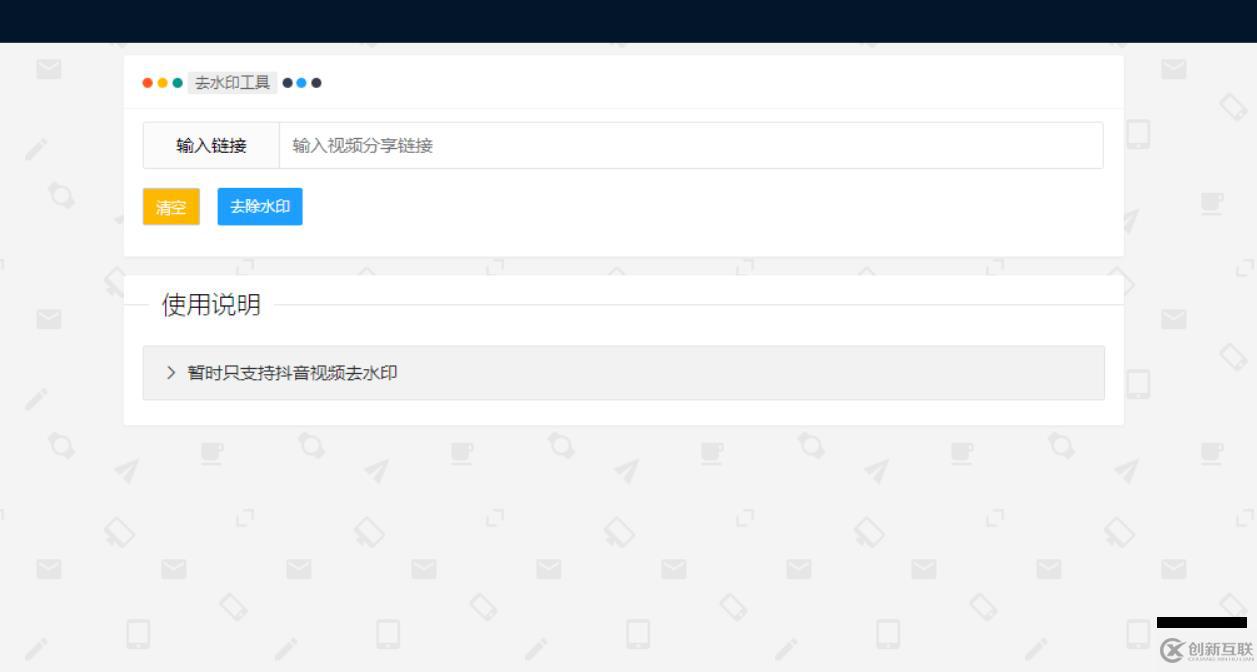
Task: Click the 去除水印 button
Action: pos(260,206)
